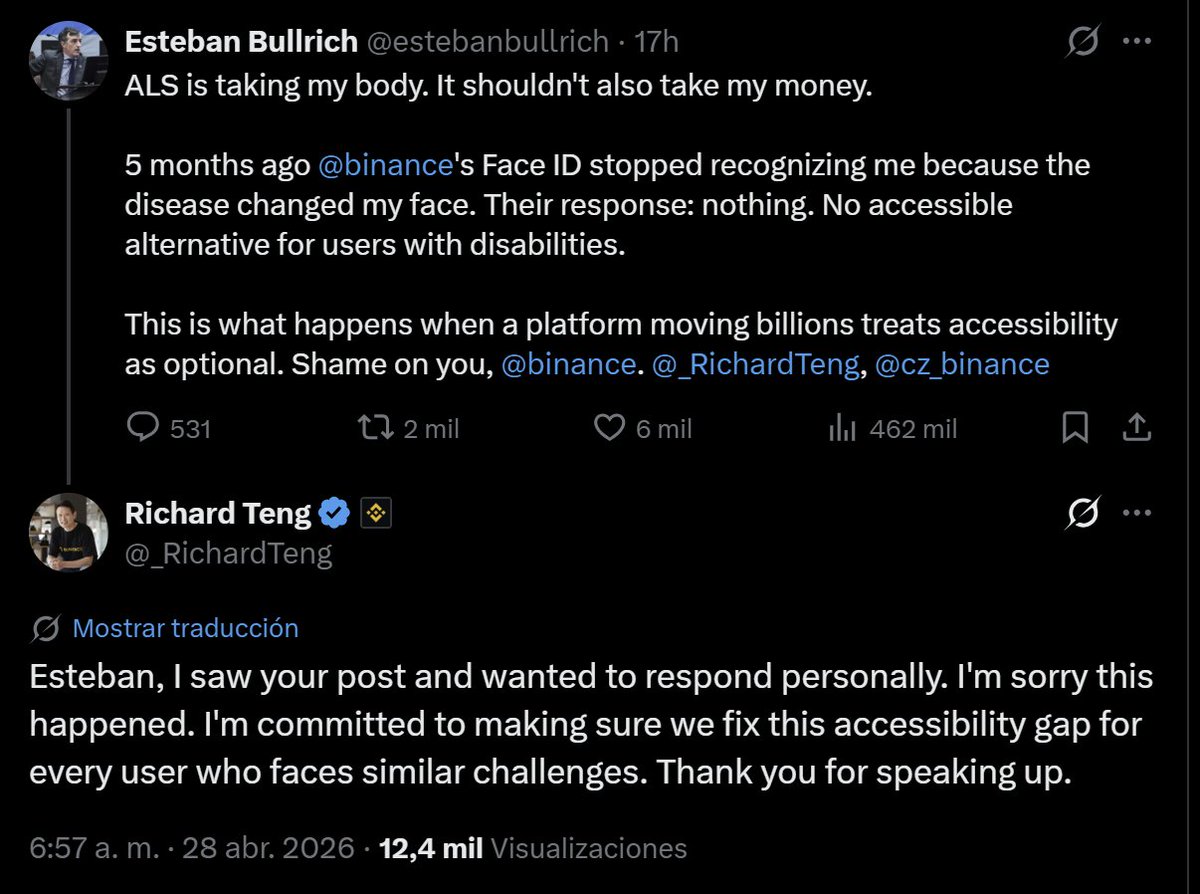Screen dimensions: 1200x894
Task: Click the 17h timestamp on Esteban's post
Action: [658, 42]
